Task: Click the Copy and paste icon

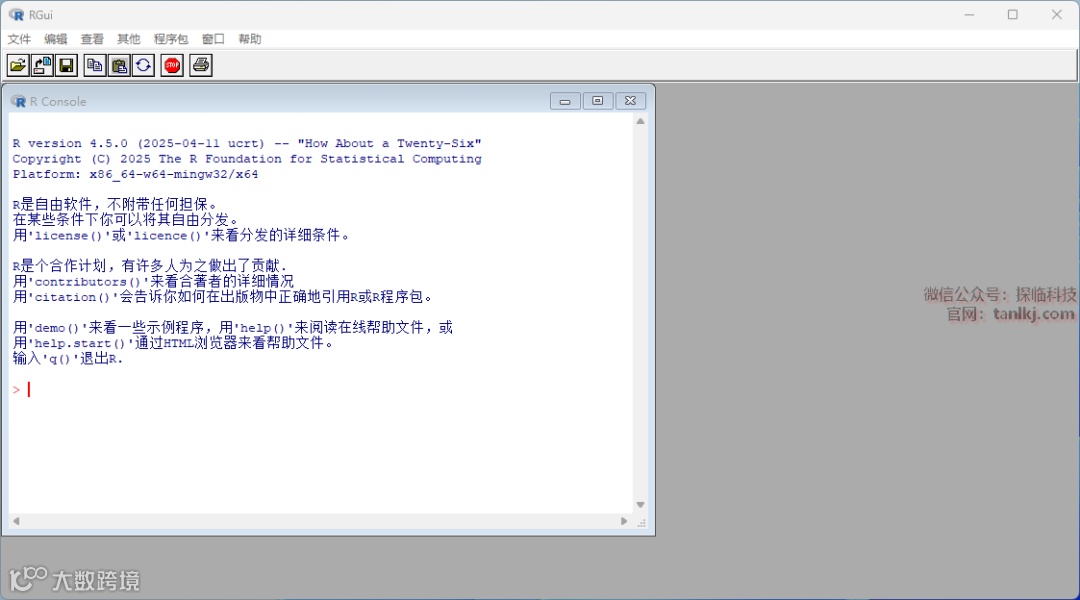Action: click(143, 65)
